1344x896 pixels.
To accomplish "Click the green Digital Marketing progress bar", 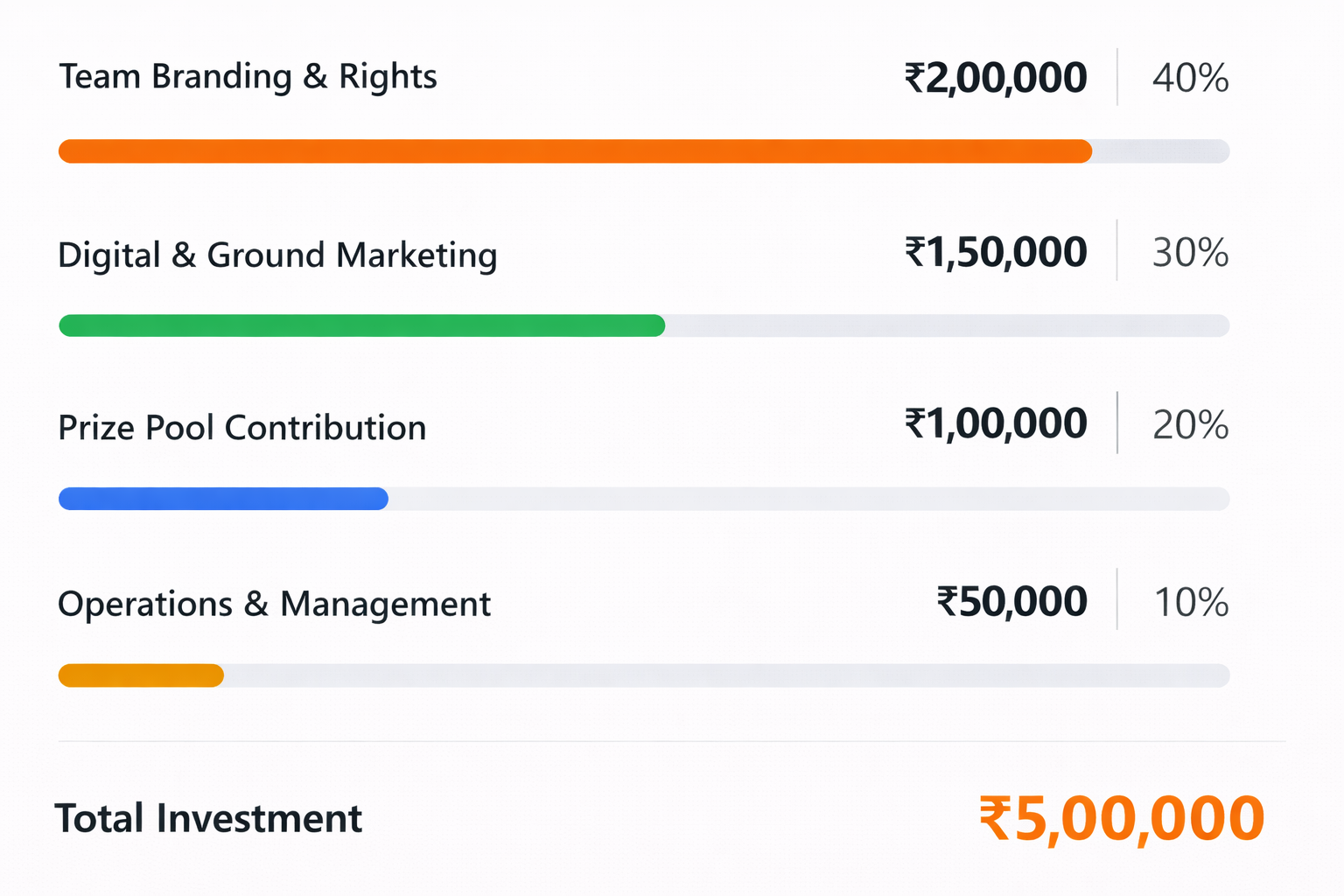I will click(361, 325).
